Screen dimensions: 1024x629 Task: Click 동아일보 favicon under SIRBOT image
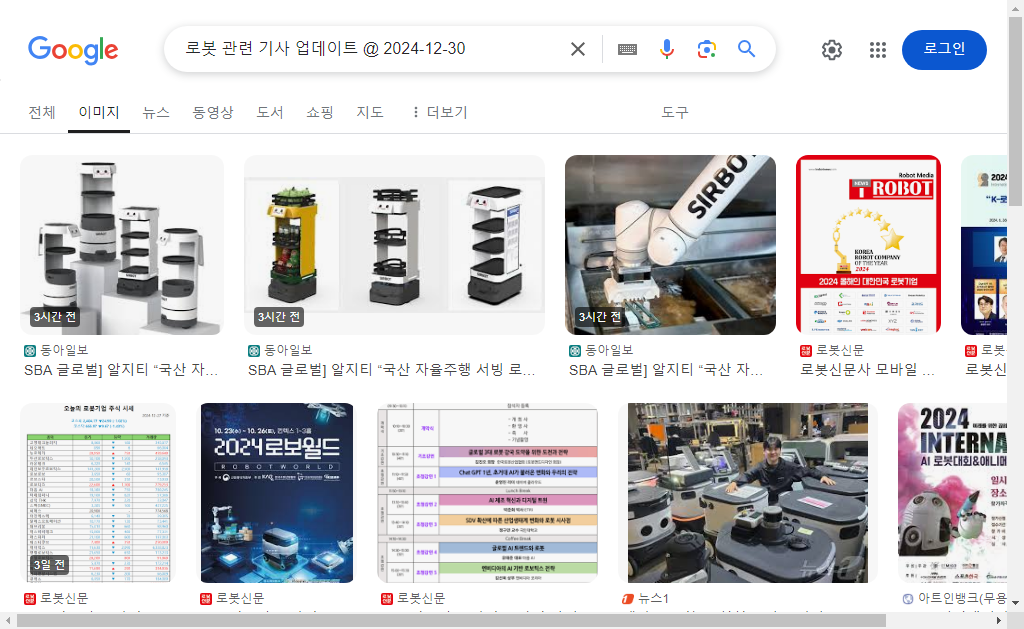(575, 351)
